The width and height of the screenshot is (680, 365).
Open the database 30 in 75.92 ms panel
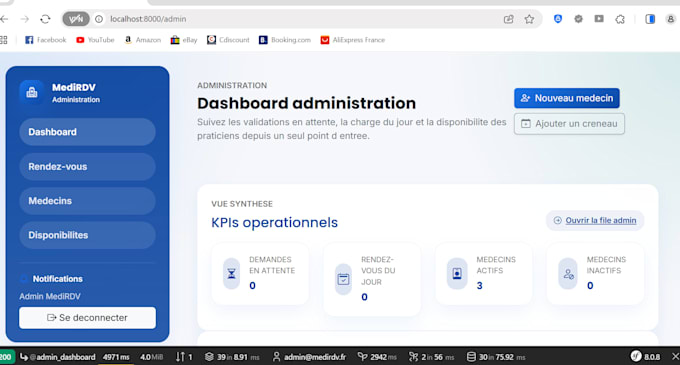pos(496,357)
